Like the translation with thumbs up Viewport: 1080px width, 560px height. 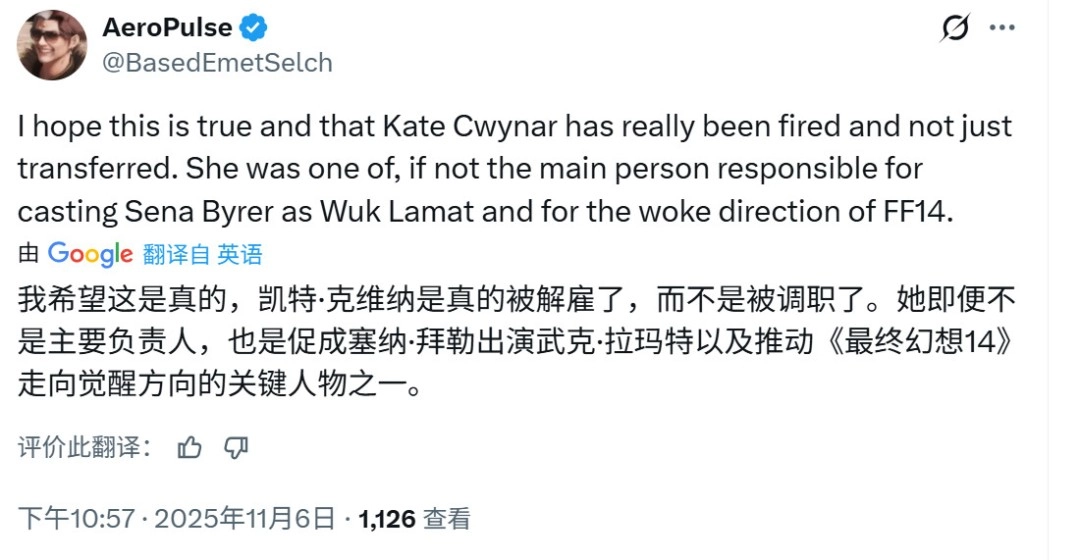189,447
